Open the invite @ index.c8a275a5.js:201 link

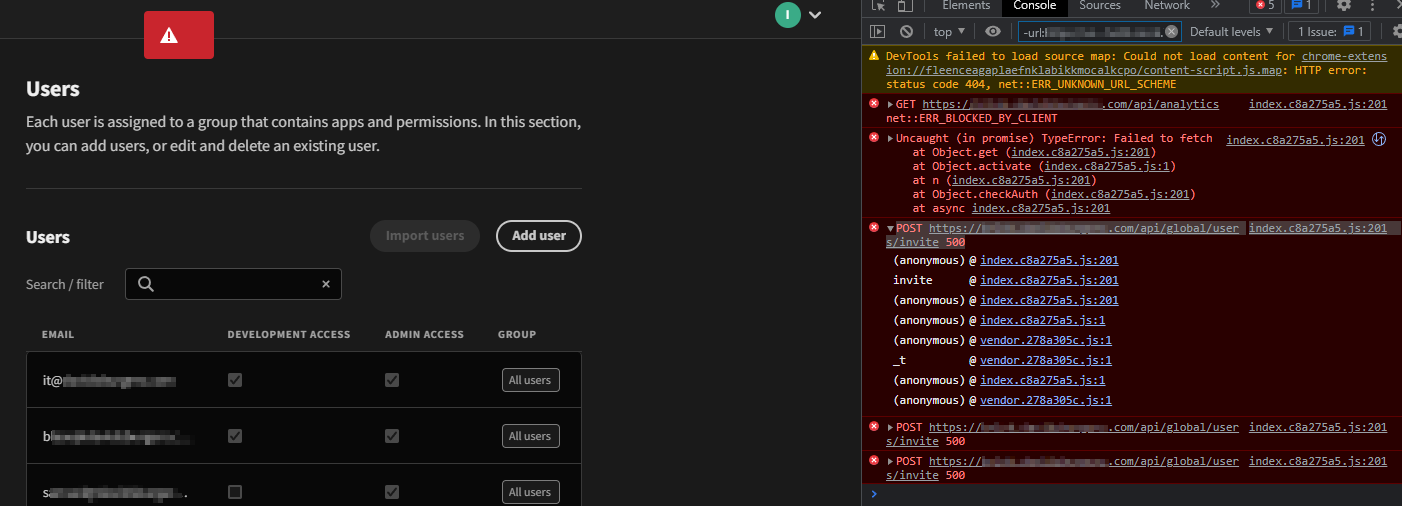1049,280
